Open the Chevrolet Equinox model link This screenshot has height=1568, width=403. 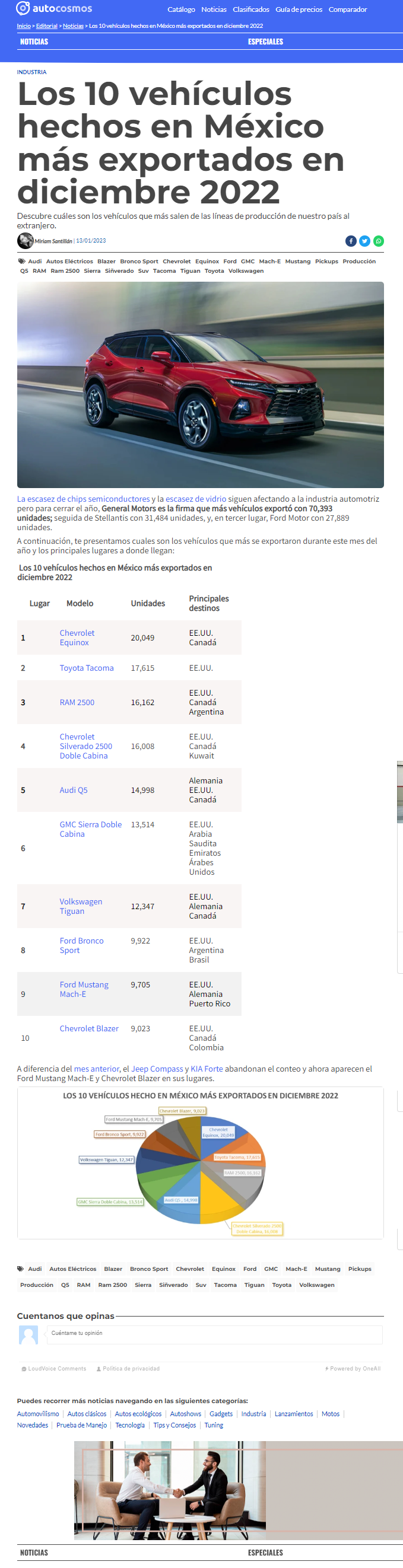point(77,638)
